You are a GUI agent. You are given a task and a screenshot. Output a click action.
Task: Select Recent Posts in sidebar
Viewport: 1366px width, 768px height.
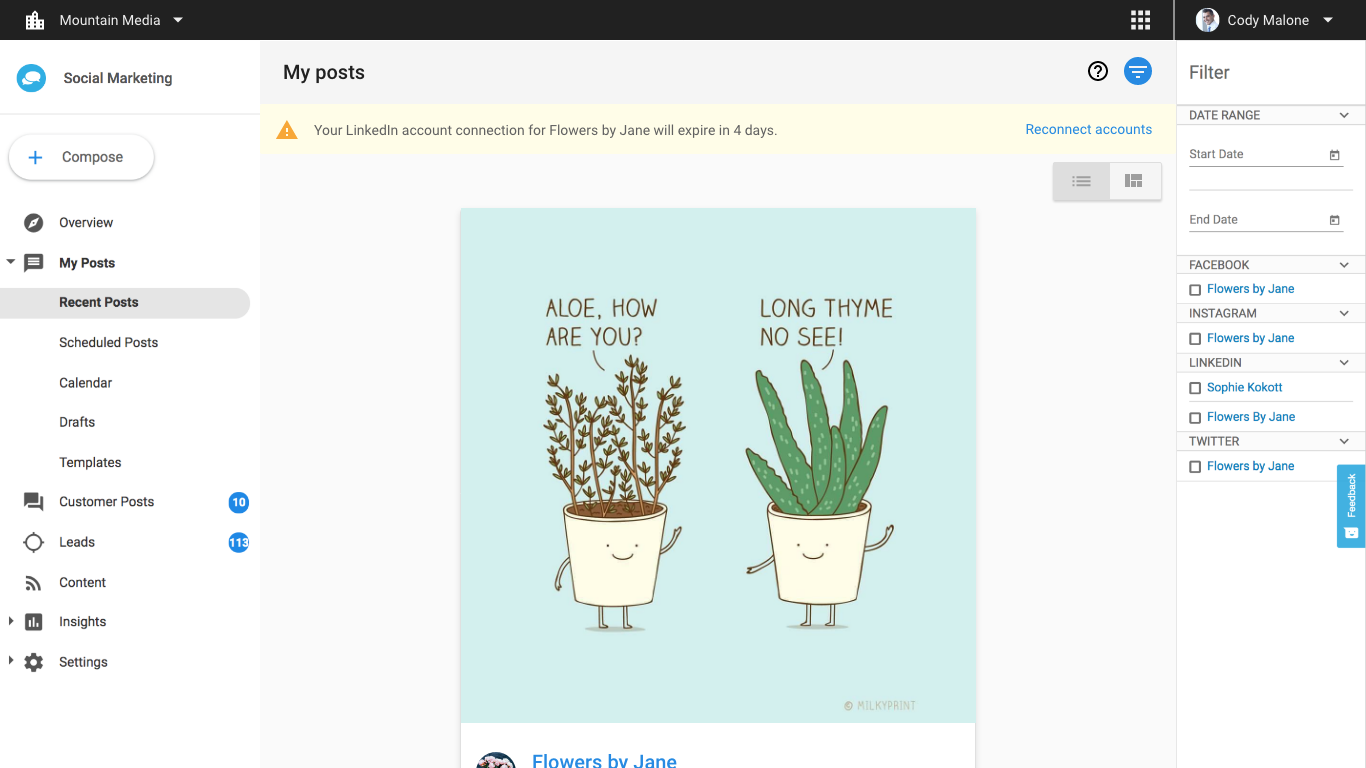click(125, 303)
